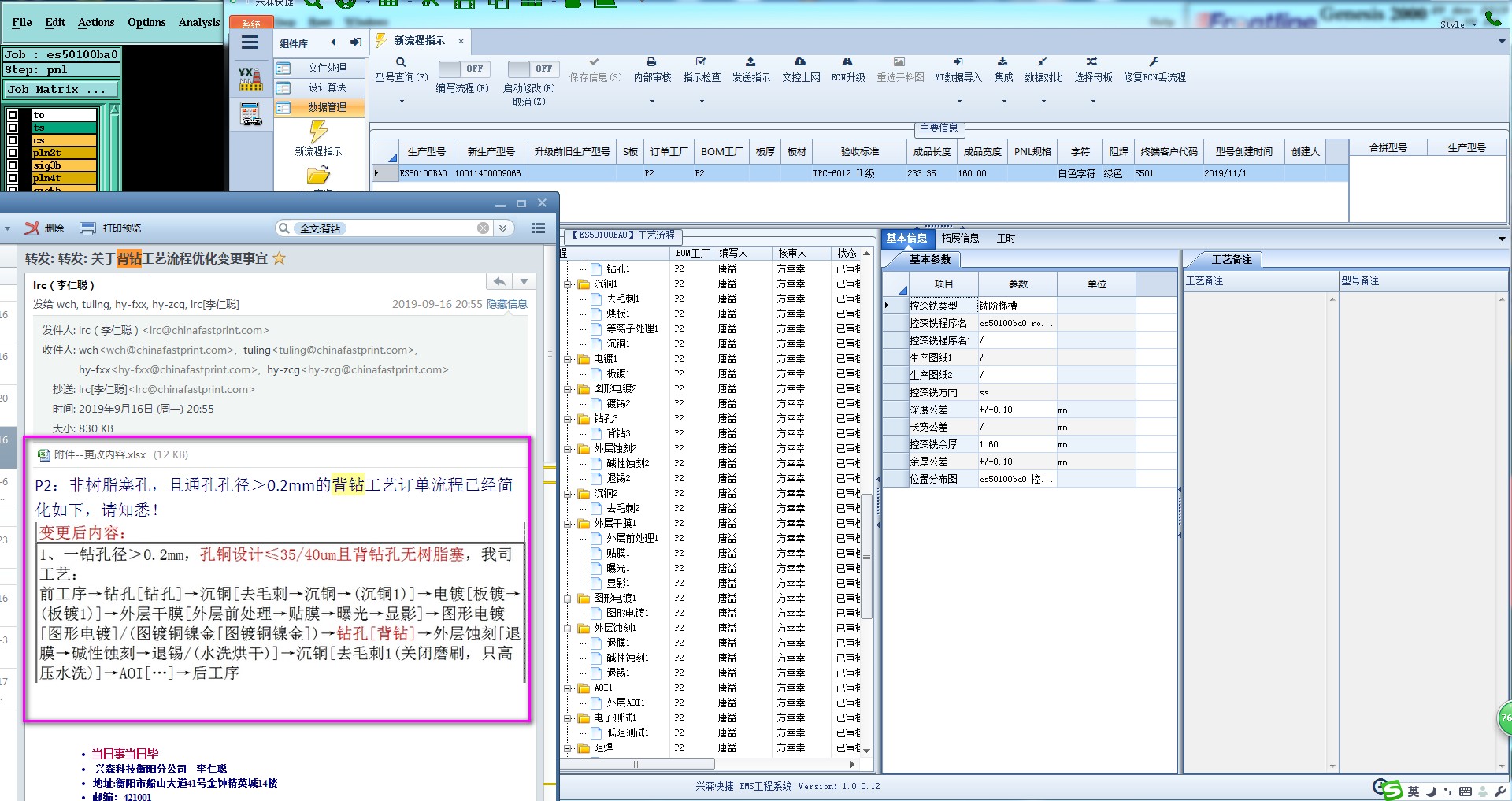Open the 附件--更改内容.xlsx attachment

coord(100,454)
